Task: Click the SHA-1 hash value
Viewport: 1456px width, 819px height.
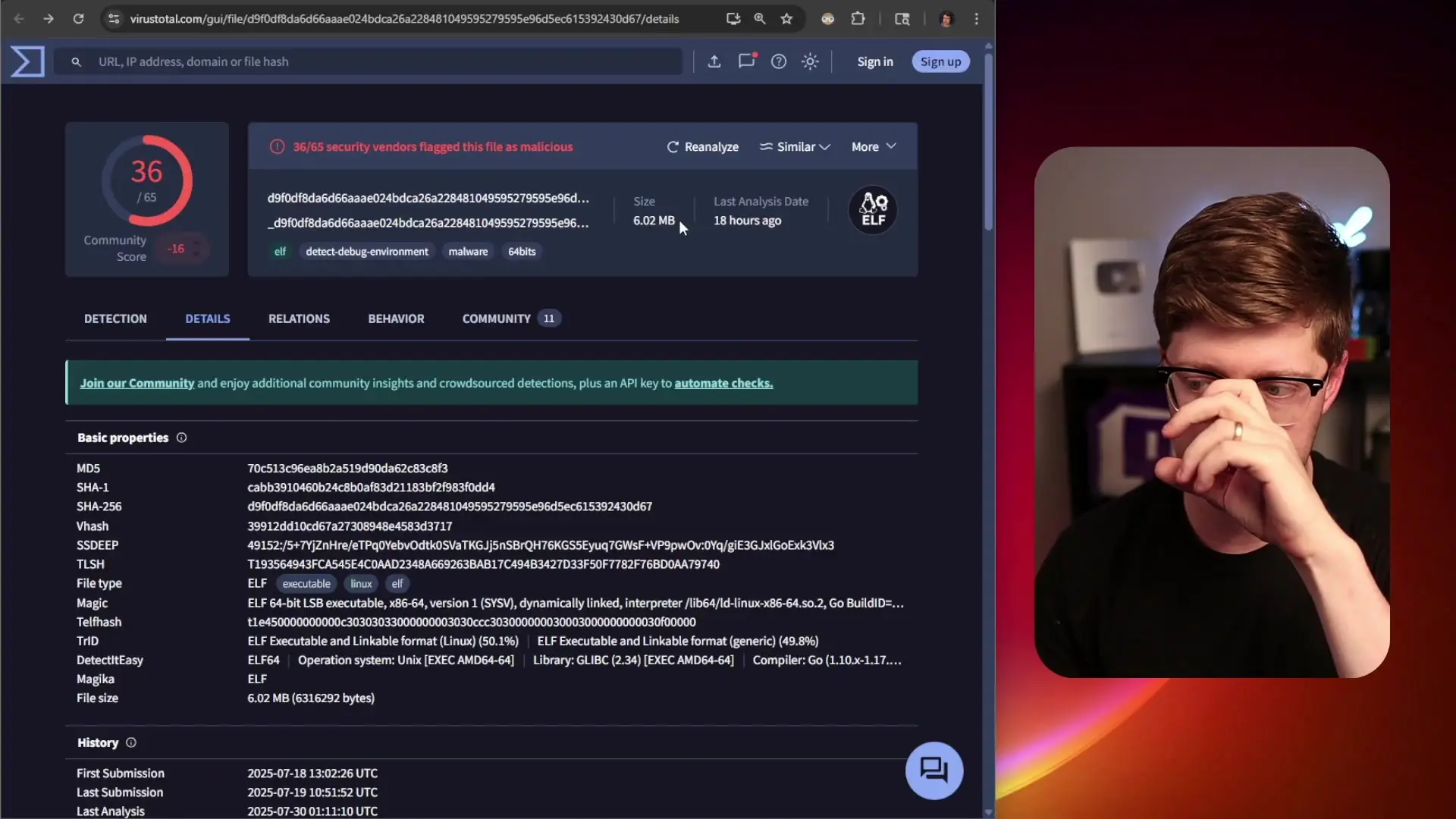Action: coord(371,488)
